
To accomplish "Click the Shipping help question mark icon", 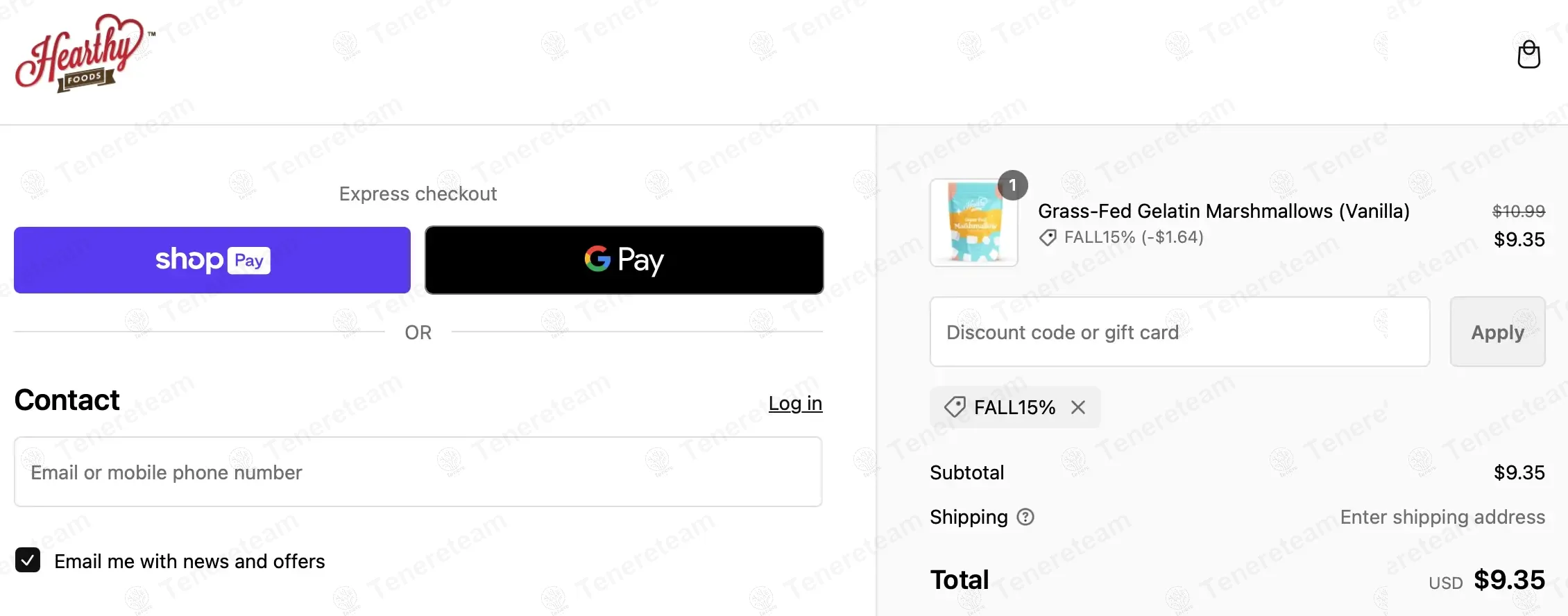I will point(1025,517).
